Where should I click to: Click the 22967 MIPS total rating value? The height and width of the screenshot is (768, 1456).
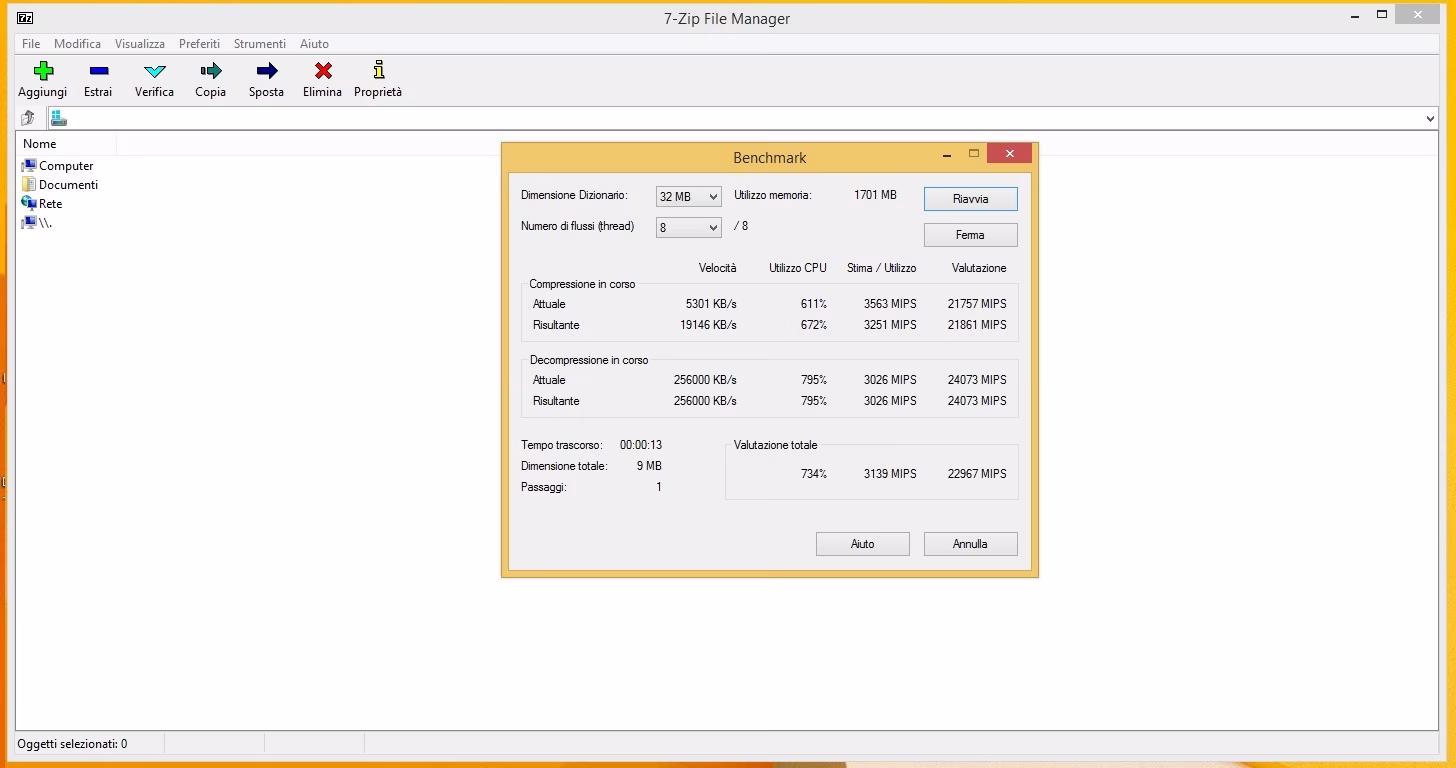click(x=977, y=474)
